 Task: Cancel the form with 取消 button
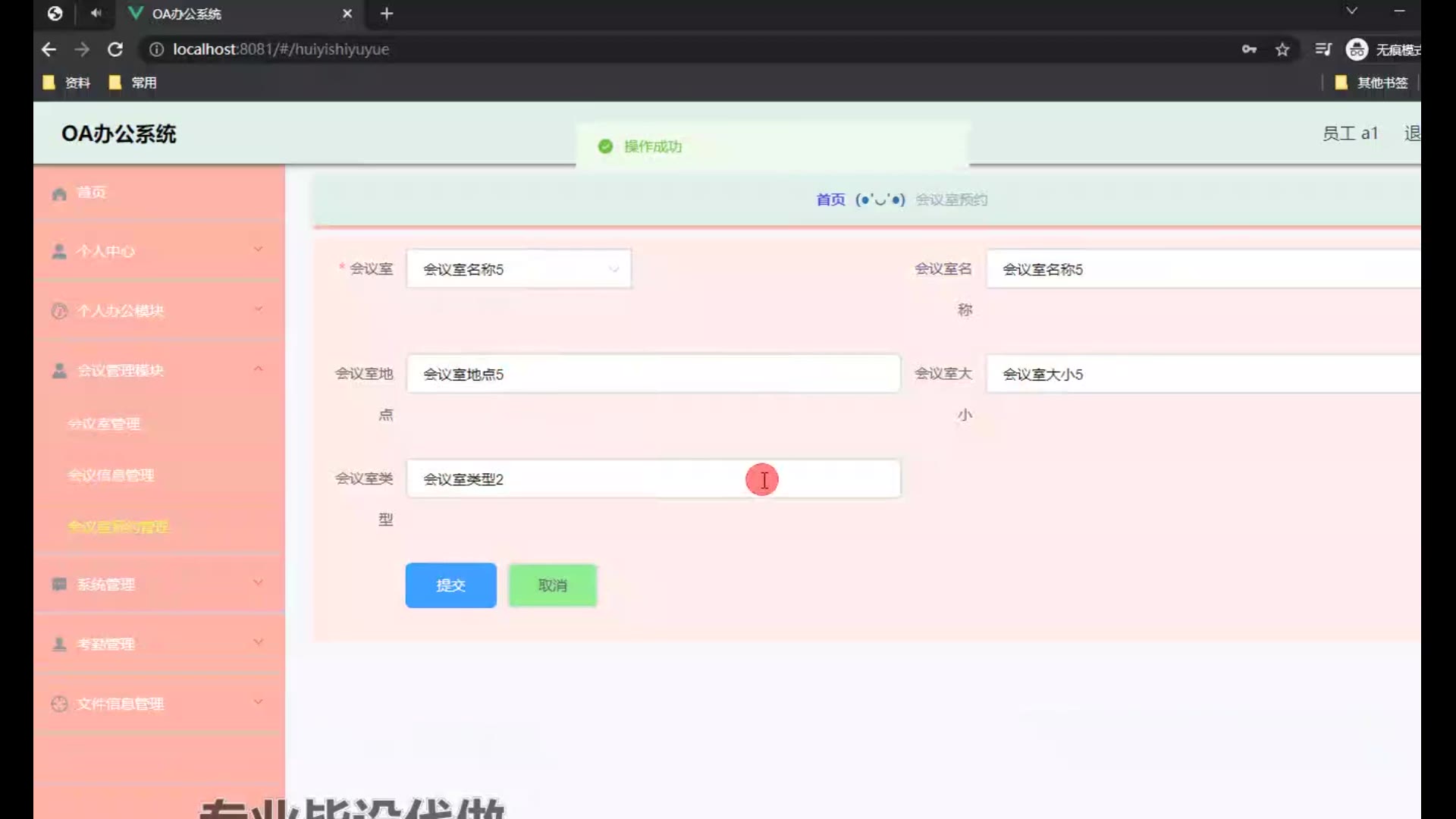pos(553,585)
